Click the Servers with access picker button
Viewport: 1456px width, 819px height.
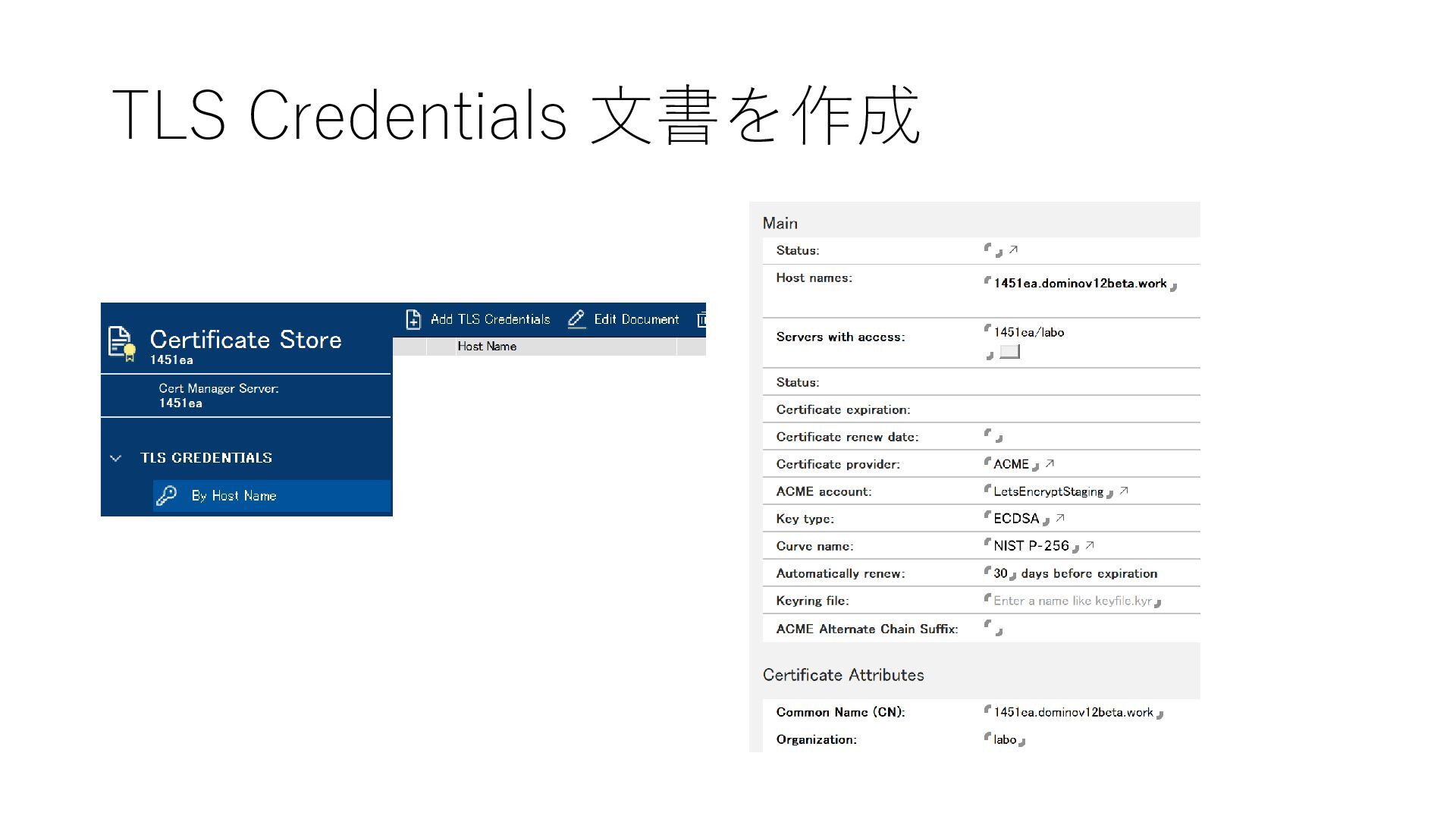point(1009,352)
